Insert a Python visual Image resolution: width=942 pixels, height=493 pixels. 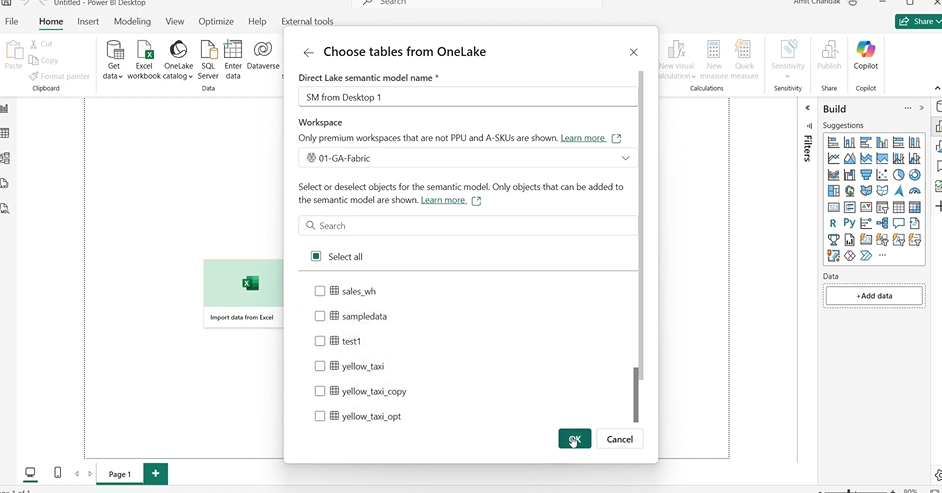(849, 223)
